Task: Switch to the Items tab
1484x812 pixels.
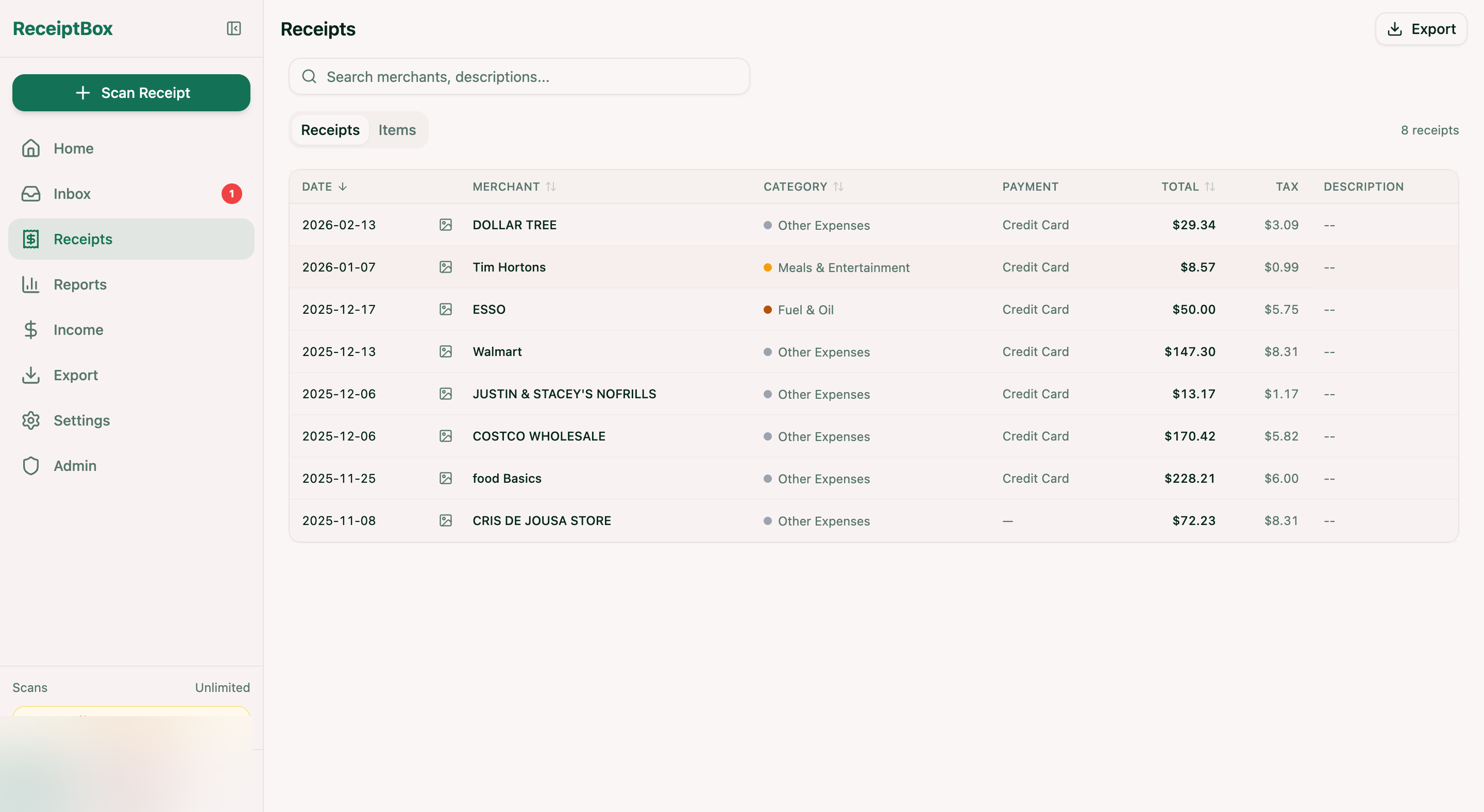Action: click(396, 129)
